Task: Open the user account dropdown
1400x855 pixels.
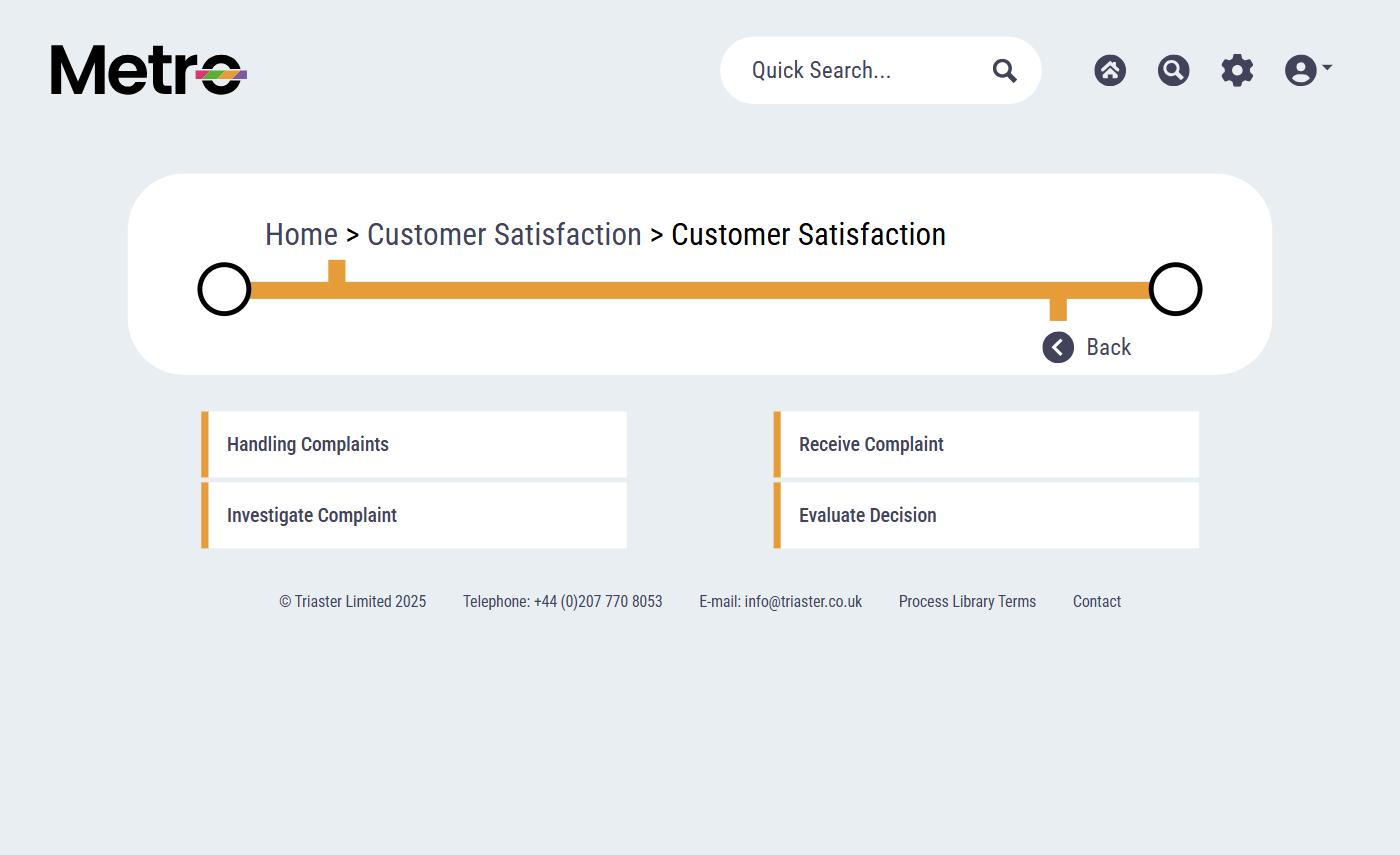Action: click(x=1308, y=70)
